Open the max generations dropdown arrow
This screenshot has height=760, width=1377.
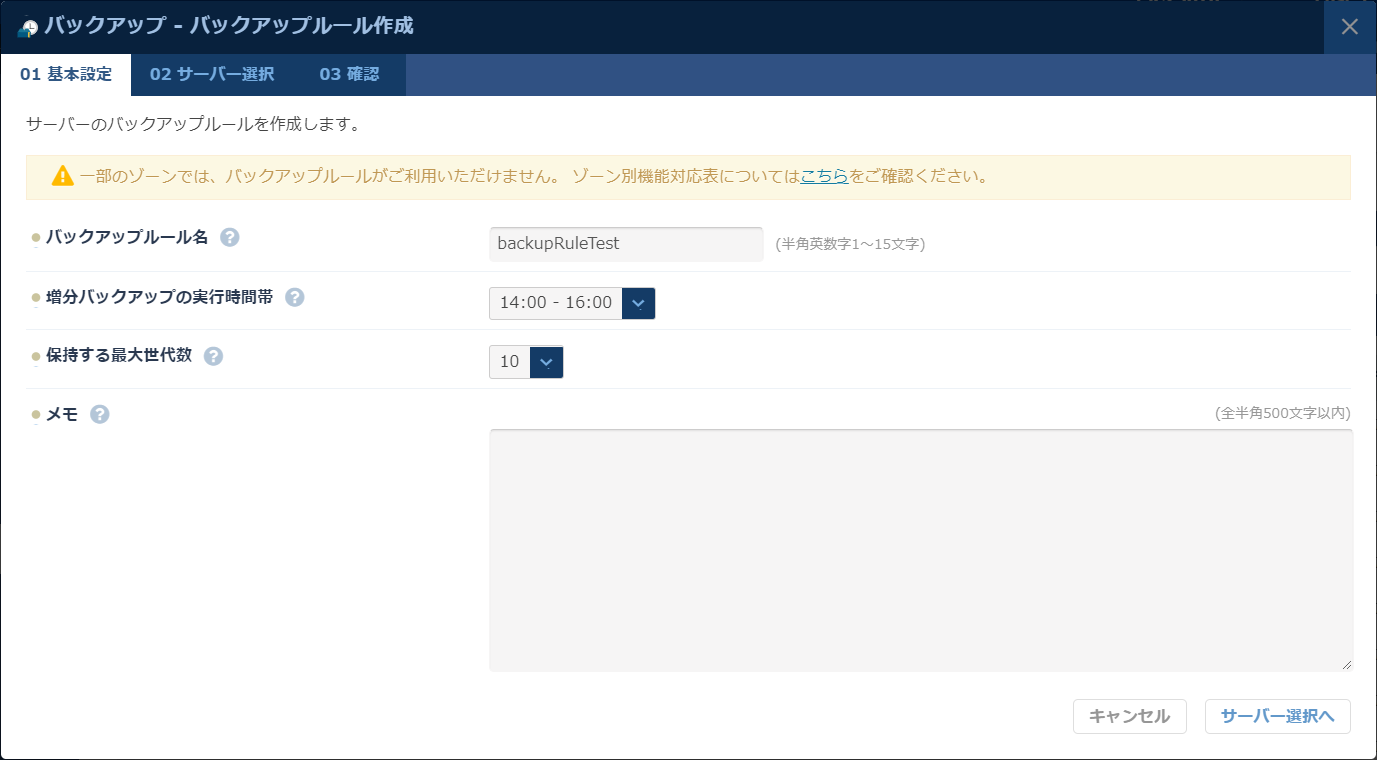(546, 362)
